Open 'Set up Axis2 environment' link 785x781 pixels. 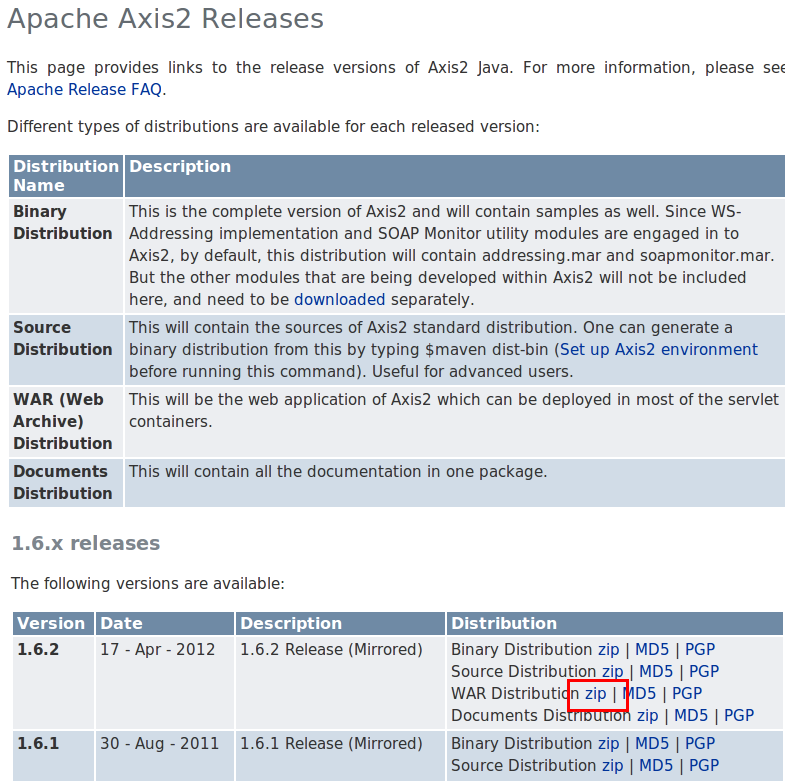pyautogui.click(x=658, y=349)
